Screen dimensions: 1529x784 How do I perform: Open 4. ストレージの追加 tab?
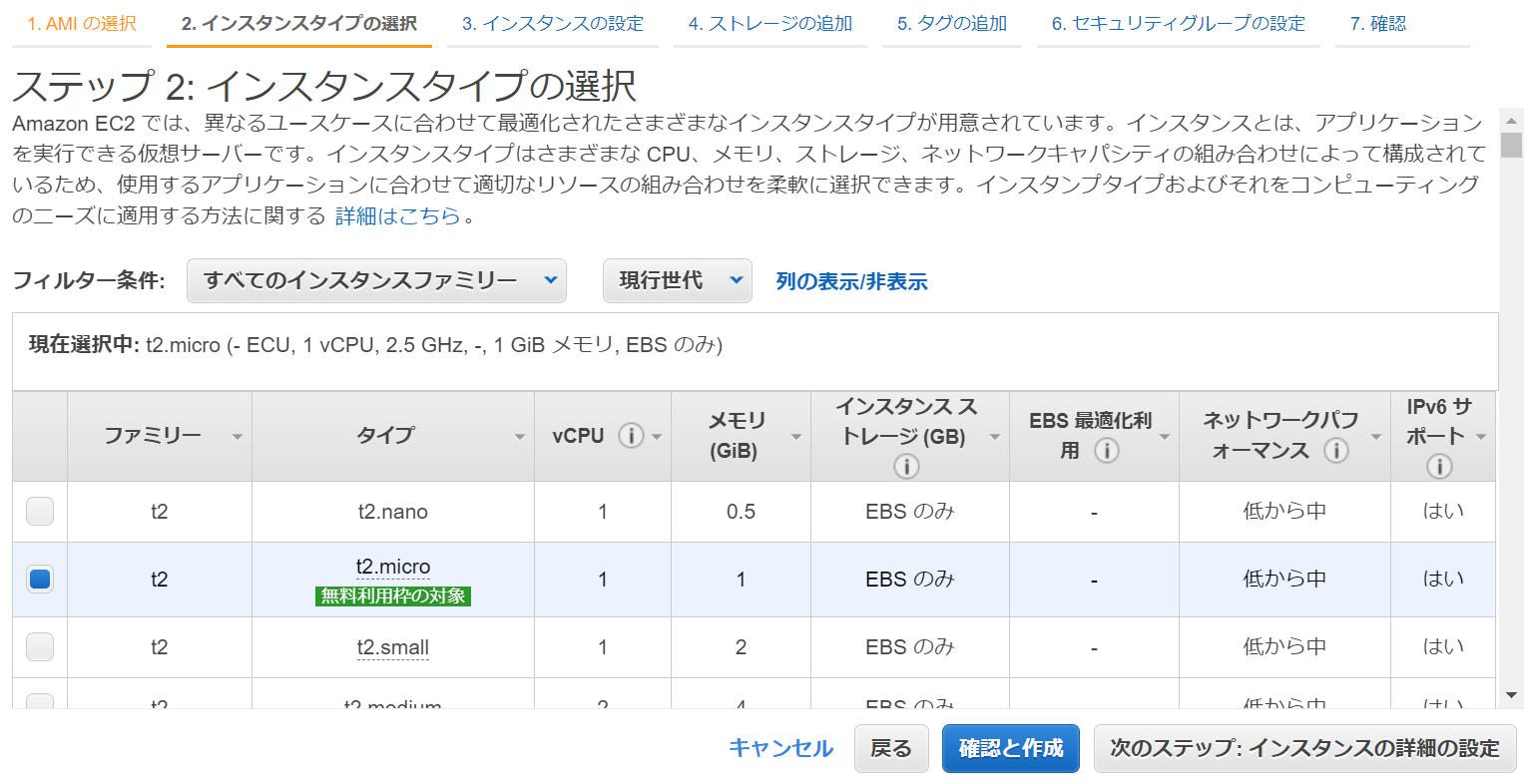point(770,23)
